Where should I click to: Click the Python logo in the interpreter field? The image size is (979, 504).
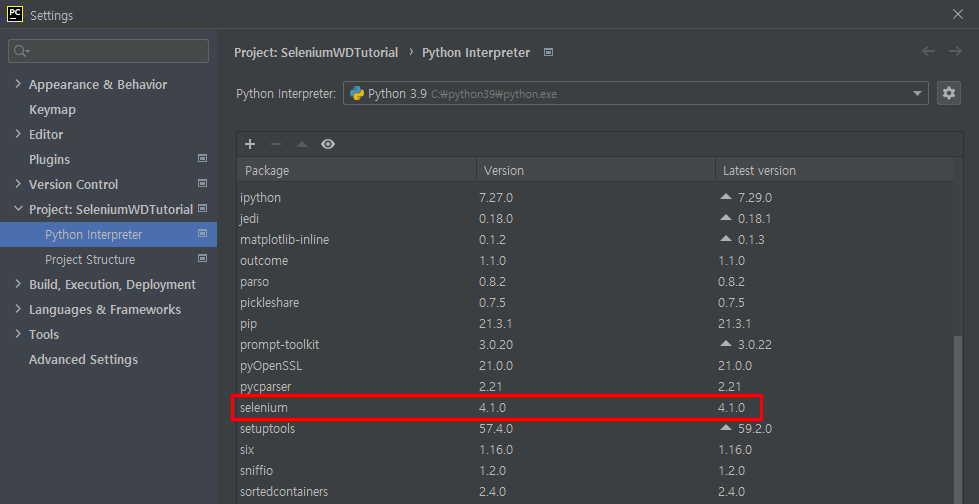tap(357, 94)
